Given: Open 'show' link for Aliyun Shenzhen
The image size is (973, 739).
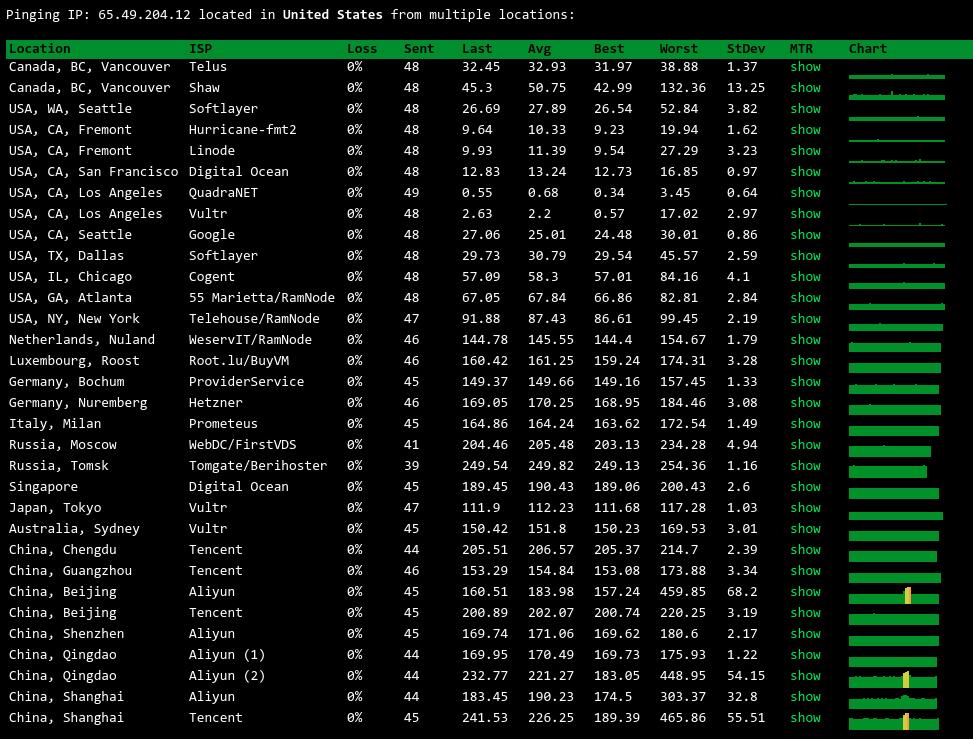Looking at the screenshot, I should point(805,634).
